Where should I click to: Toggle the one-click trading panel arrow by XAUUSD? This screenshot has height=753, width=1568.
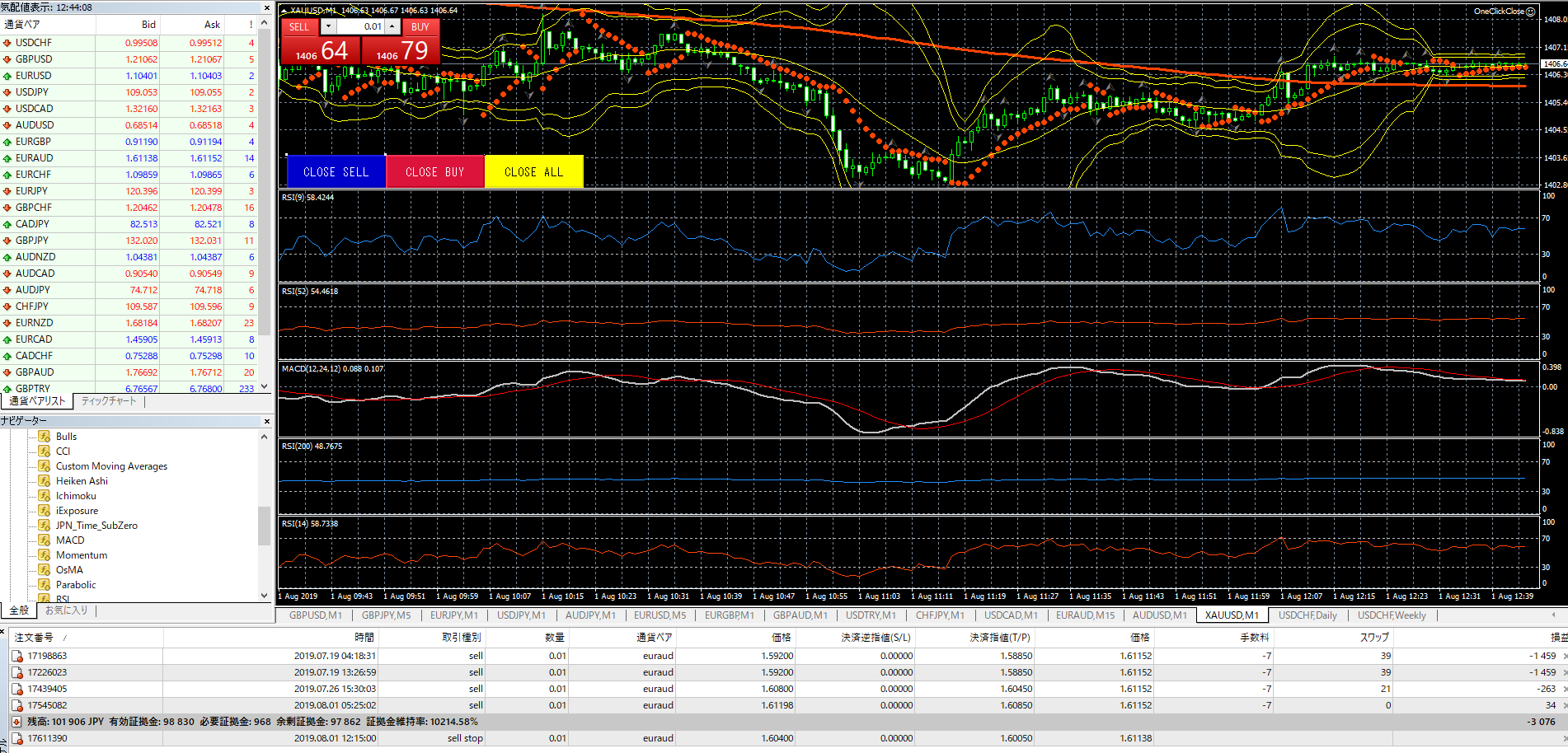284,11
